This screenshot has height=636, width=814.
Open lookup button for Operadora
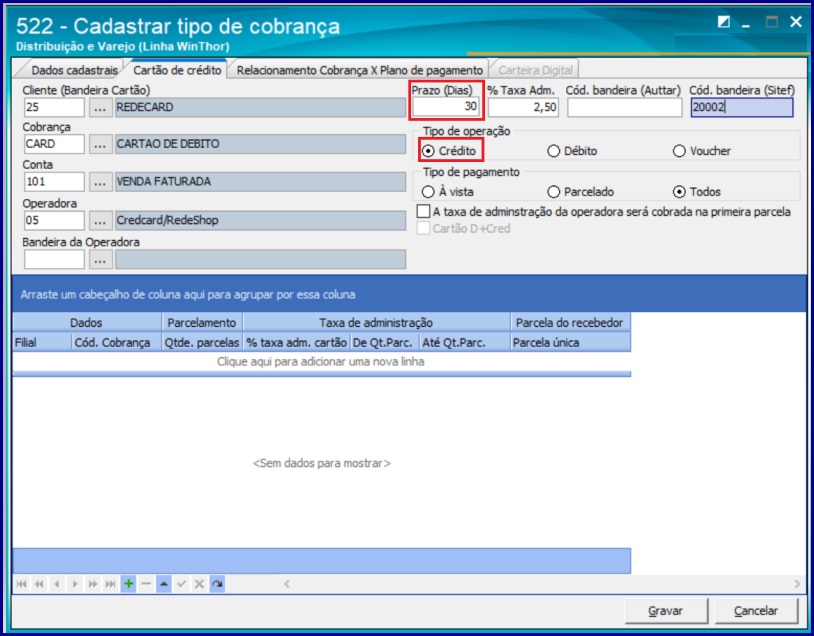point(100,221)
